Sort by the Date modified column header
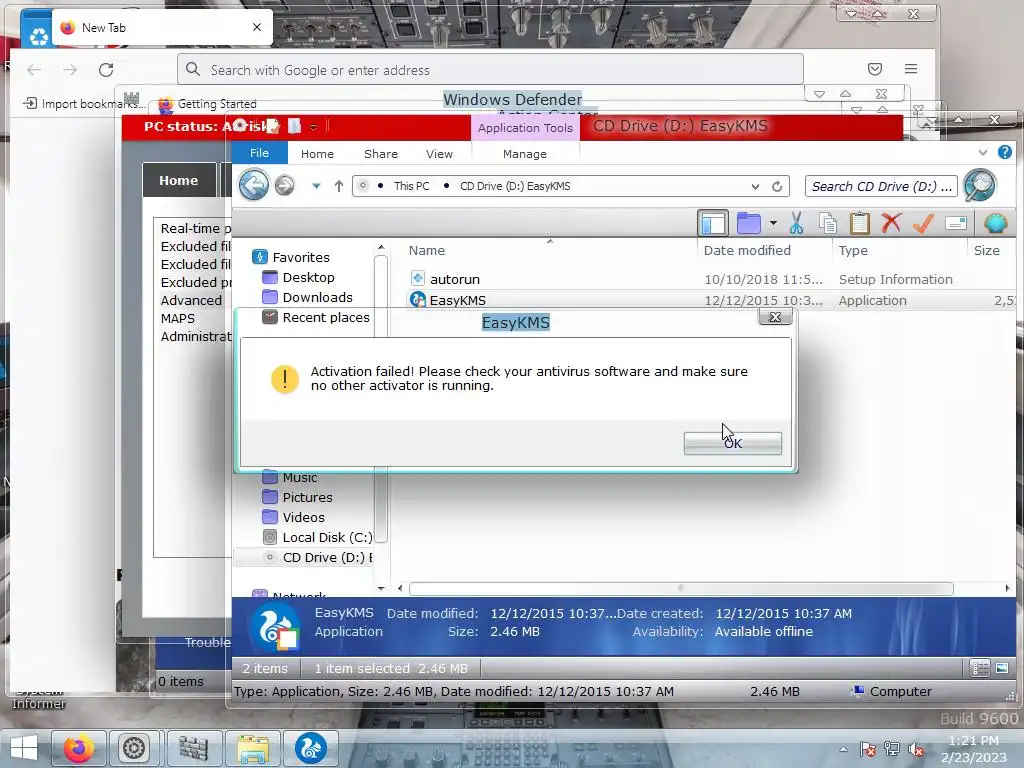 [x=747, y=250]
